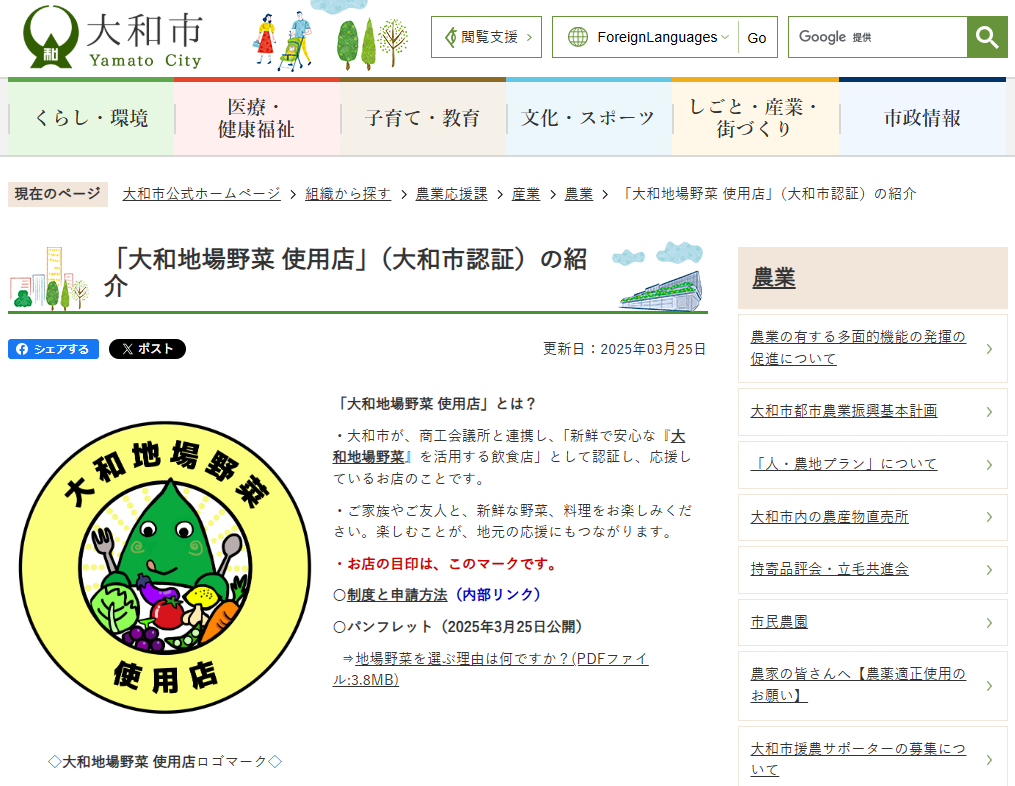Click the ◇大和地場野菜 使用店ロゴマーク◇ caption

coord(165,761)
